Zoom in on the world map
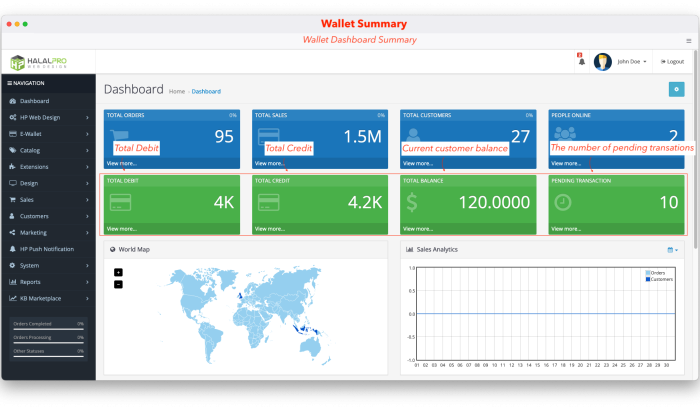Screen dimensions: 700x410 (118, 272)
